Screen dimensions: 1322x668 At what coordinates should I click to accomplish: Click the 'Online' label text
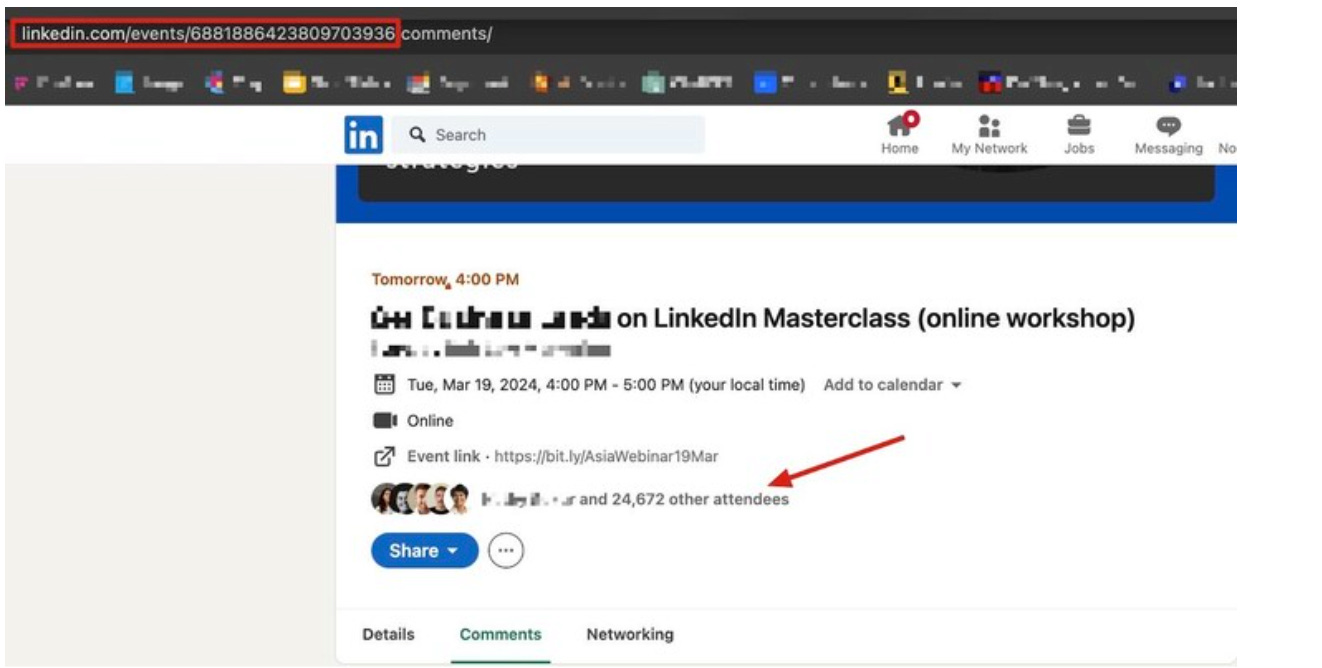click(430, 421)
